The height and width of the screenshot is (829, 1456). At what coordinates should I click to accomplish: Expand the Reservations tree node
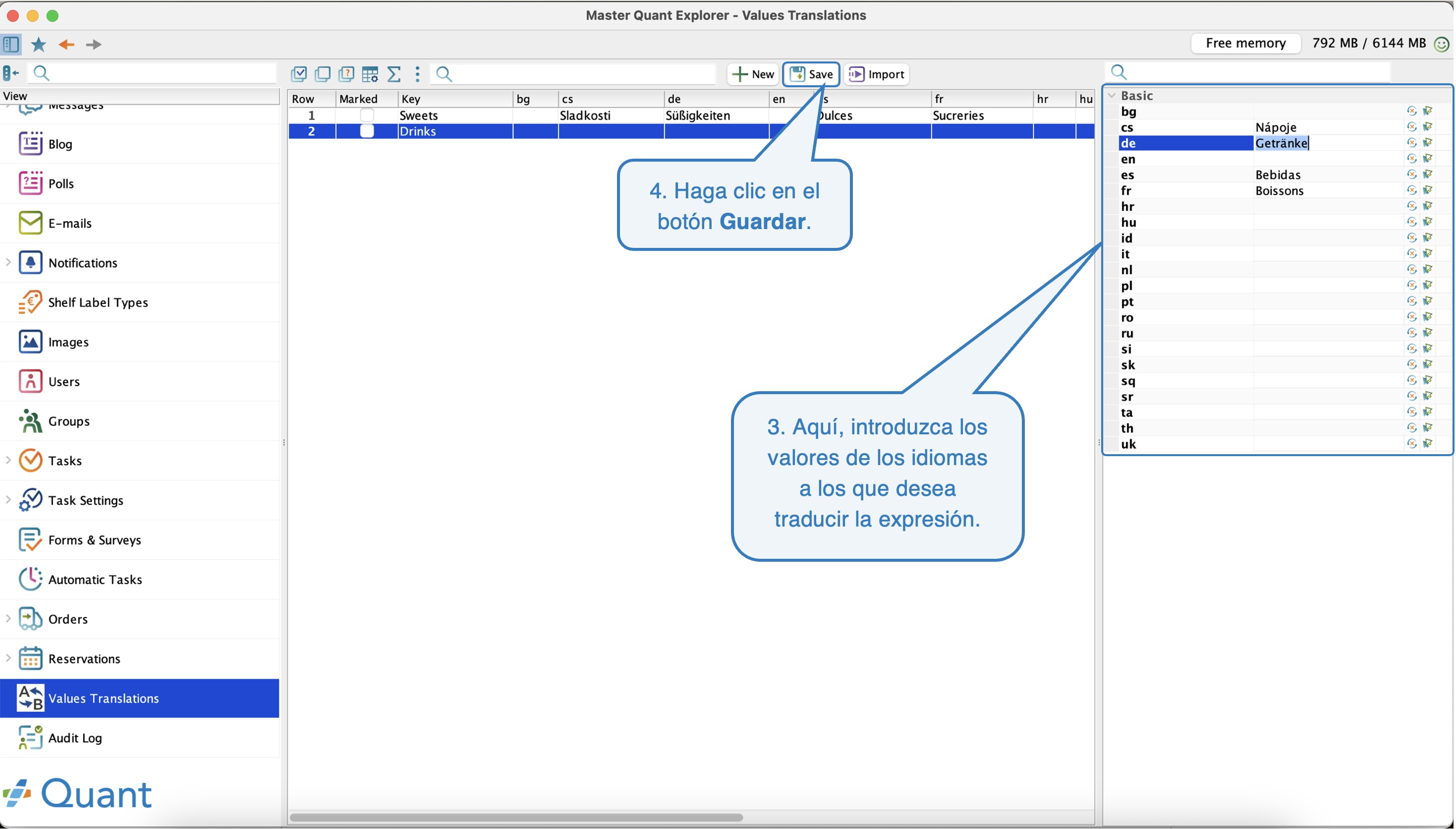(8, 658)
